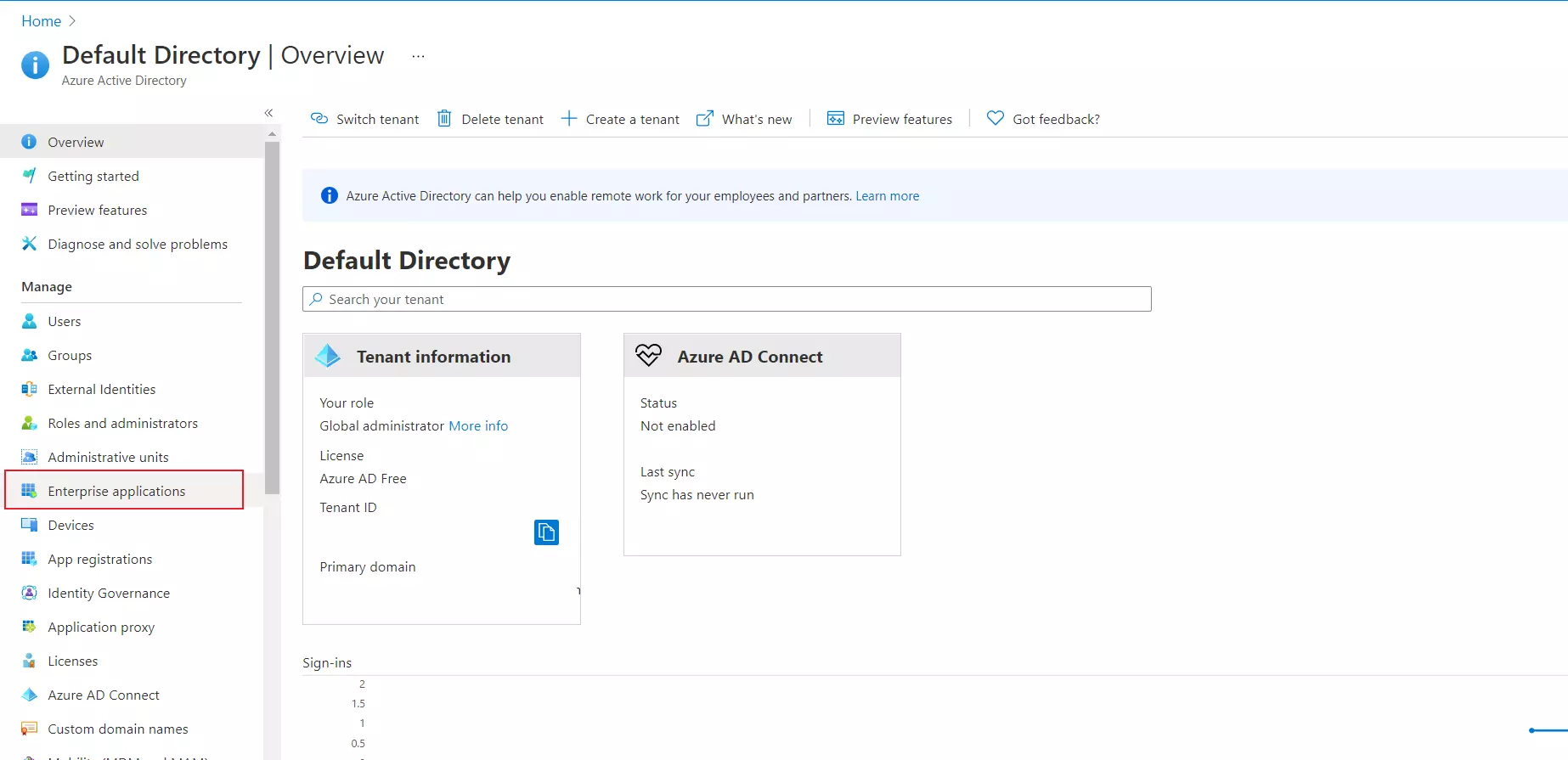Click the App registrations icon
Viewport: 1568px width, 760px height.
(x=29, y=559)
